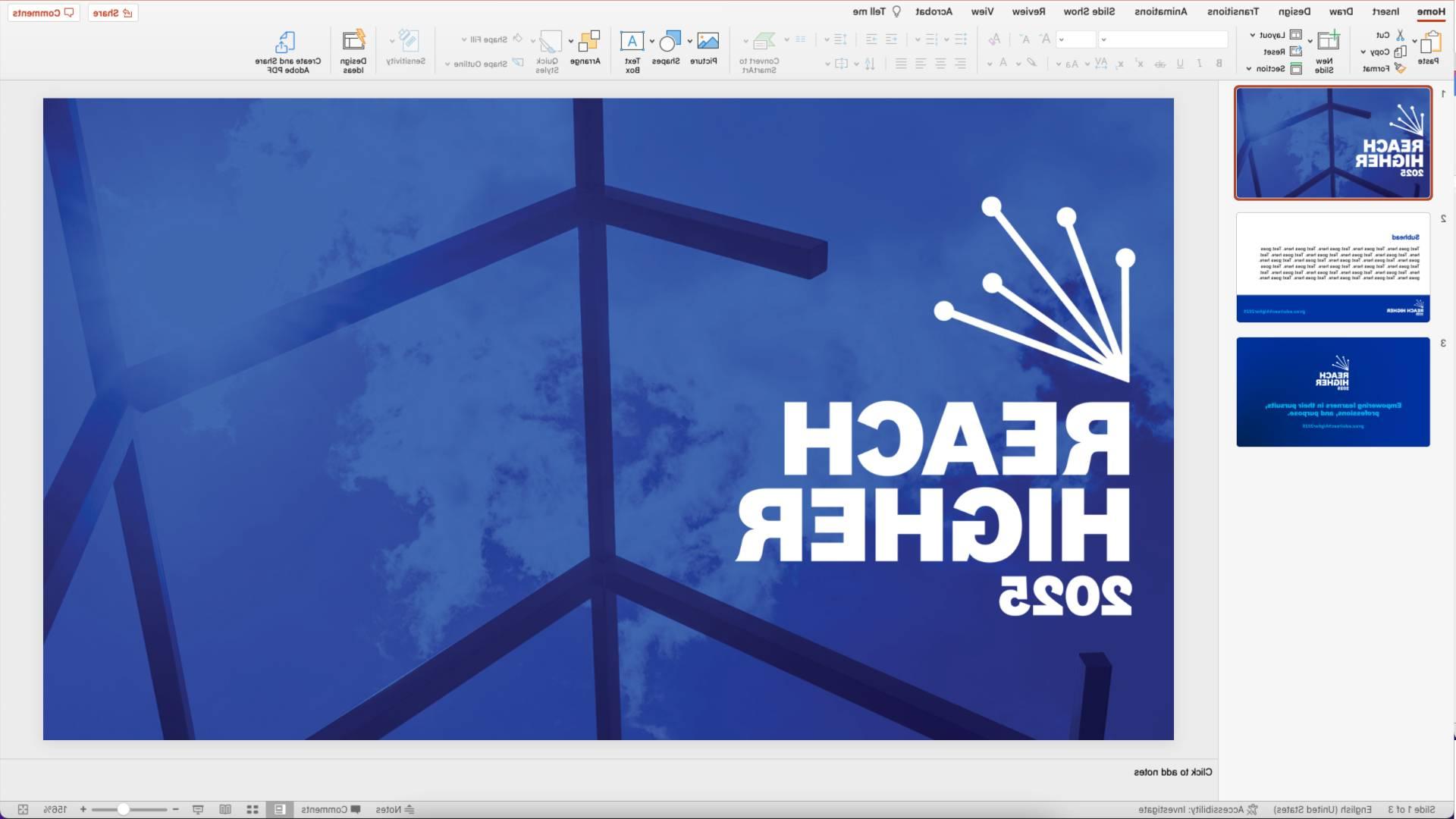Toggle Italic formatting
Viewport: 1456px width, 819px height.
coord(1199,63)
